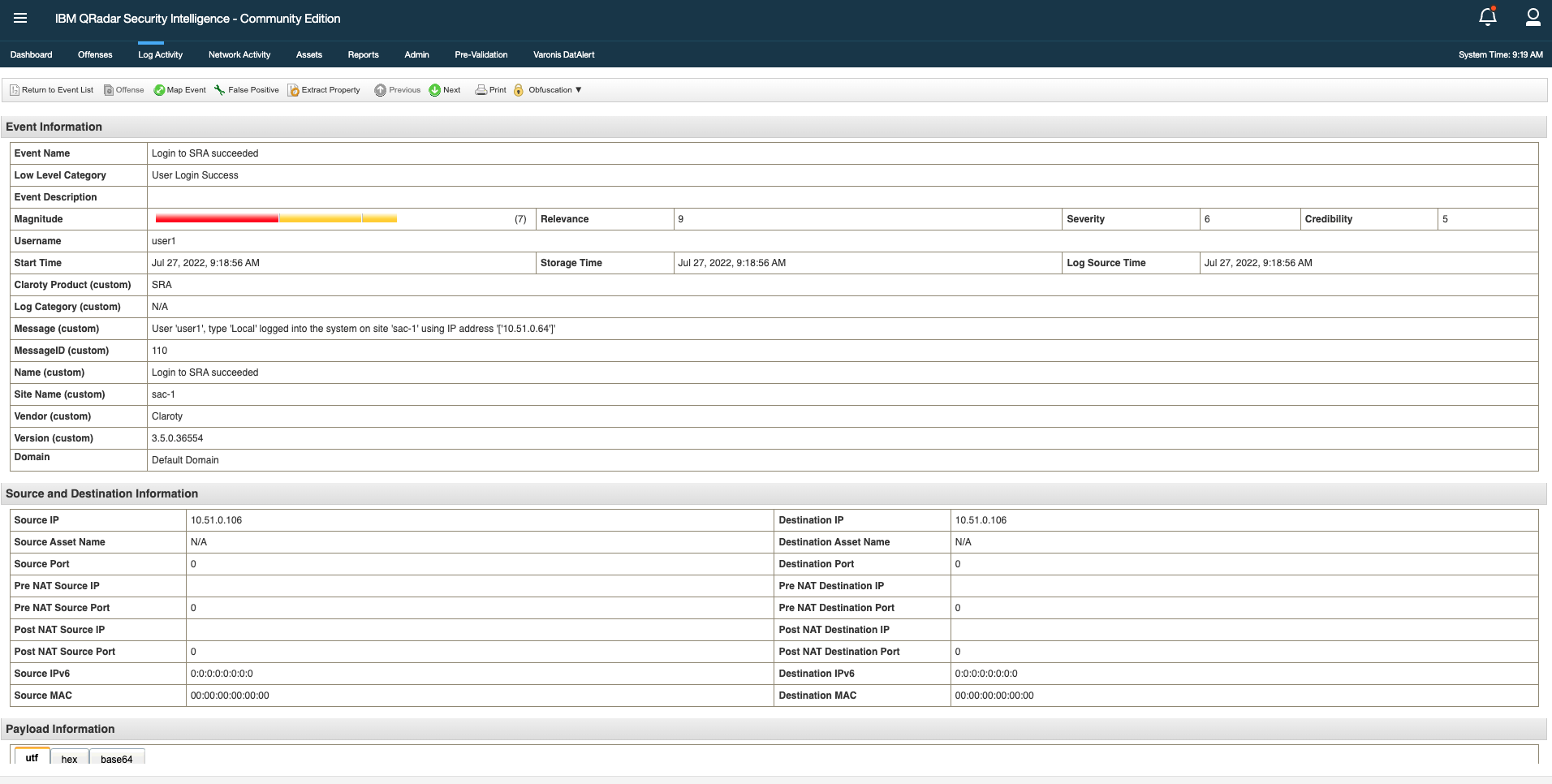Click Version value '3.5.0.36554'
Image resolution: width=1552 pixels, height=784 pixels.
(177, 438)
